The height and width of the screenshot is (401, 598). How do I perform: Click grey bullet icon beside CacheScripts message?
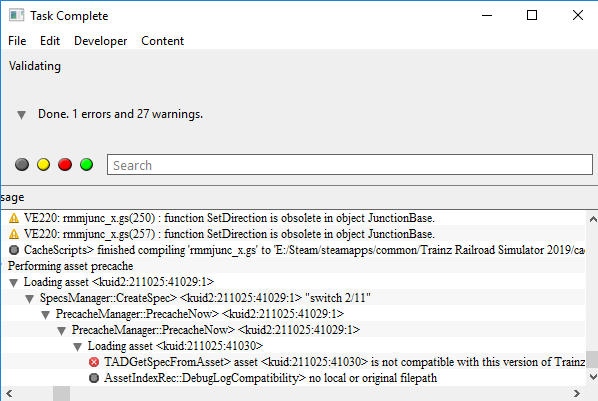(x=14, y=250)
